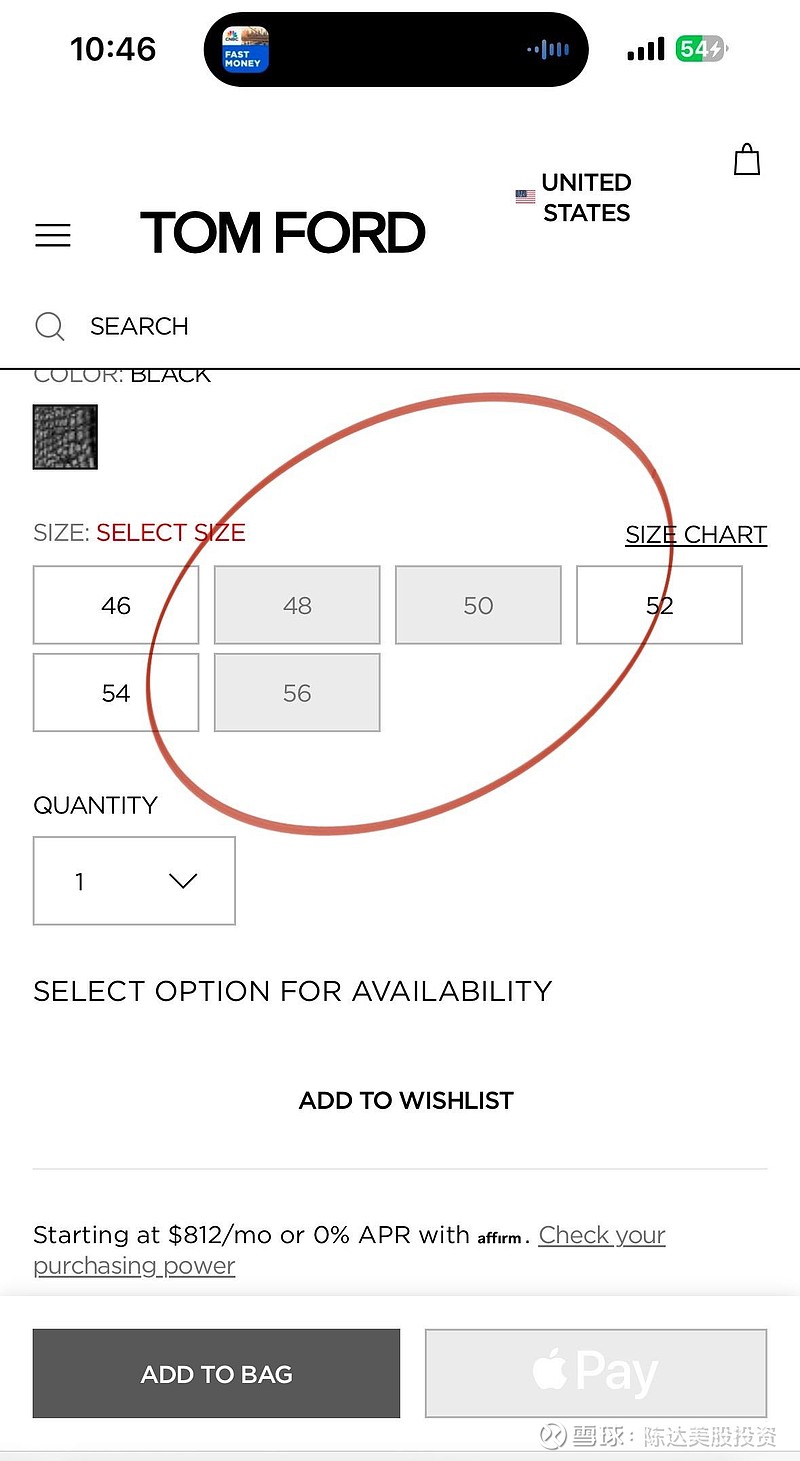Click the ADD TO BAG button
The width and height of the screenshot is (800, 1461).
coord(216,1374)
